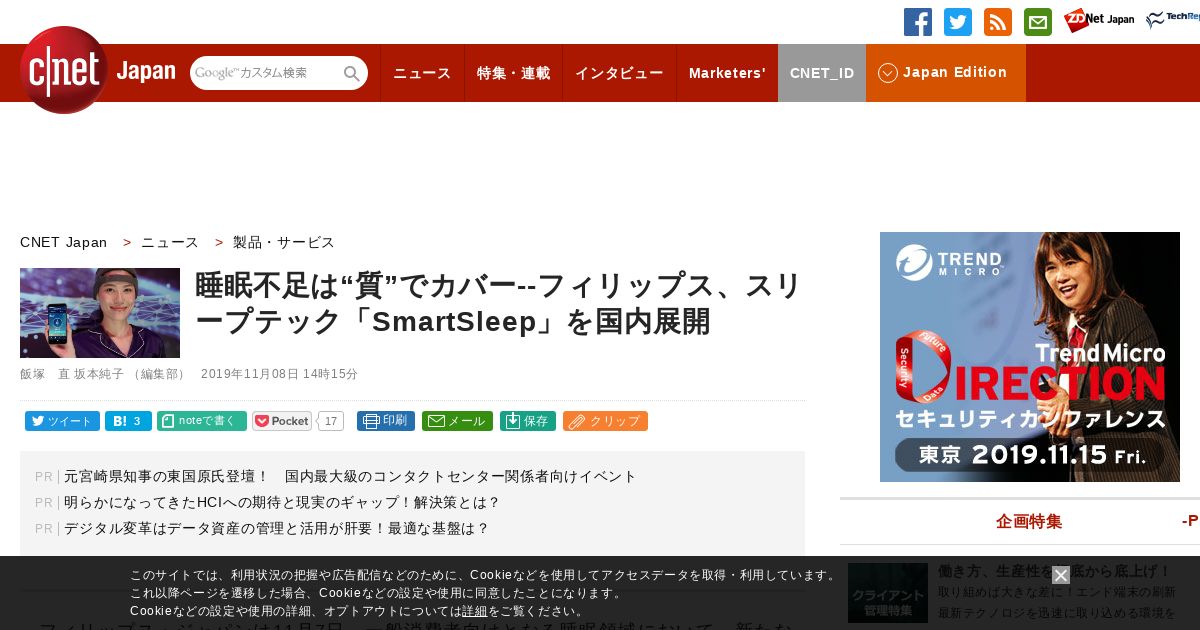Open the Marketers' menu
The height and width of the screenshot is (630, 1200).
tap(727, 73)
